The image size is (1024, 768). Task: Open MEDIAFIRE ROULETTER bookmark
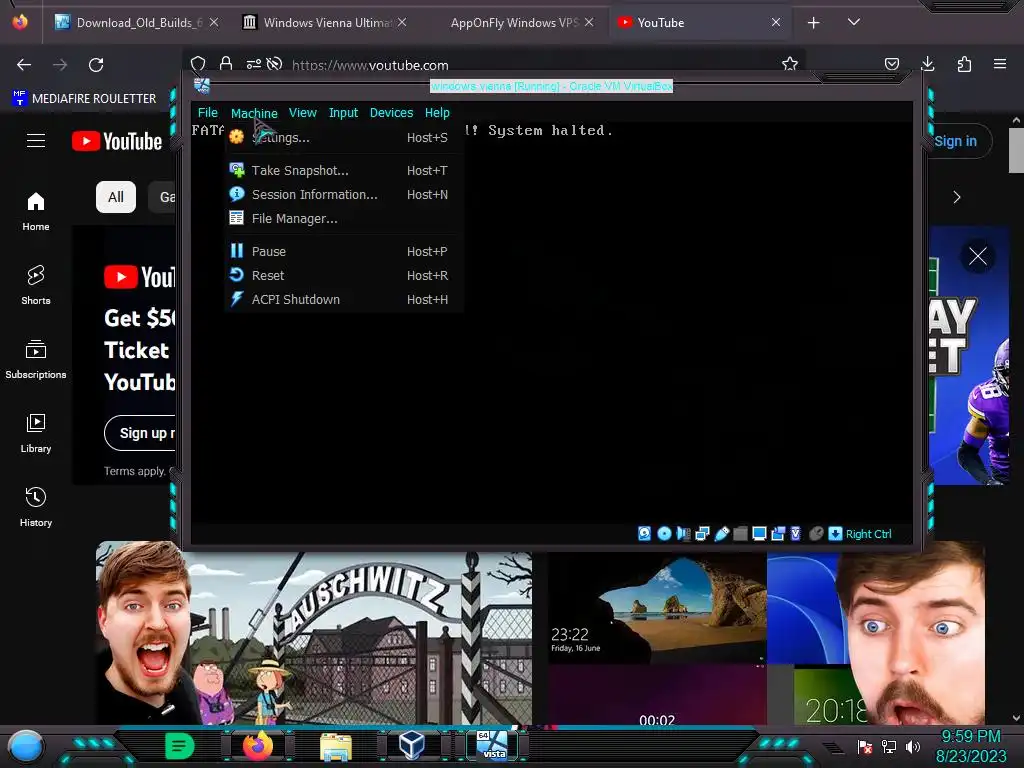click(x=84, y=99)
